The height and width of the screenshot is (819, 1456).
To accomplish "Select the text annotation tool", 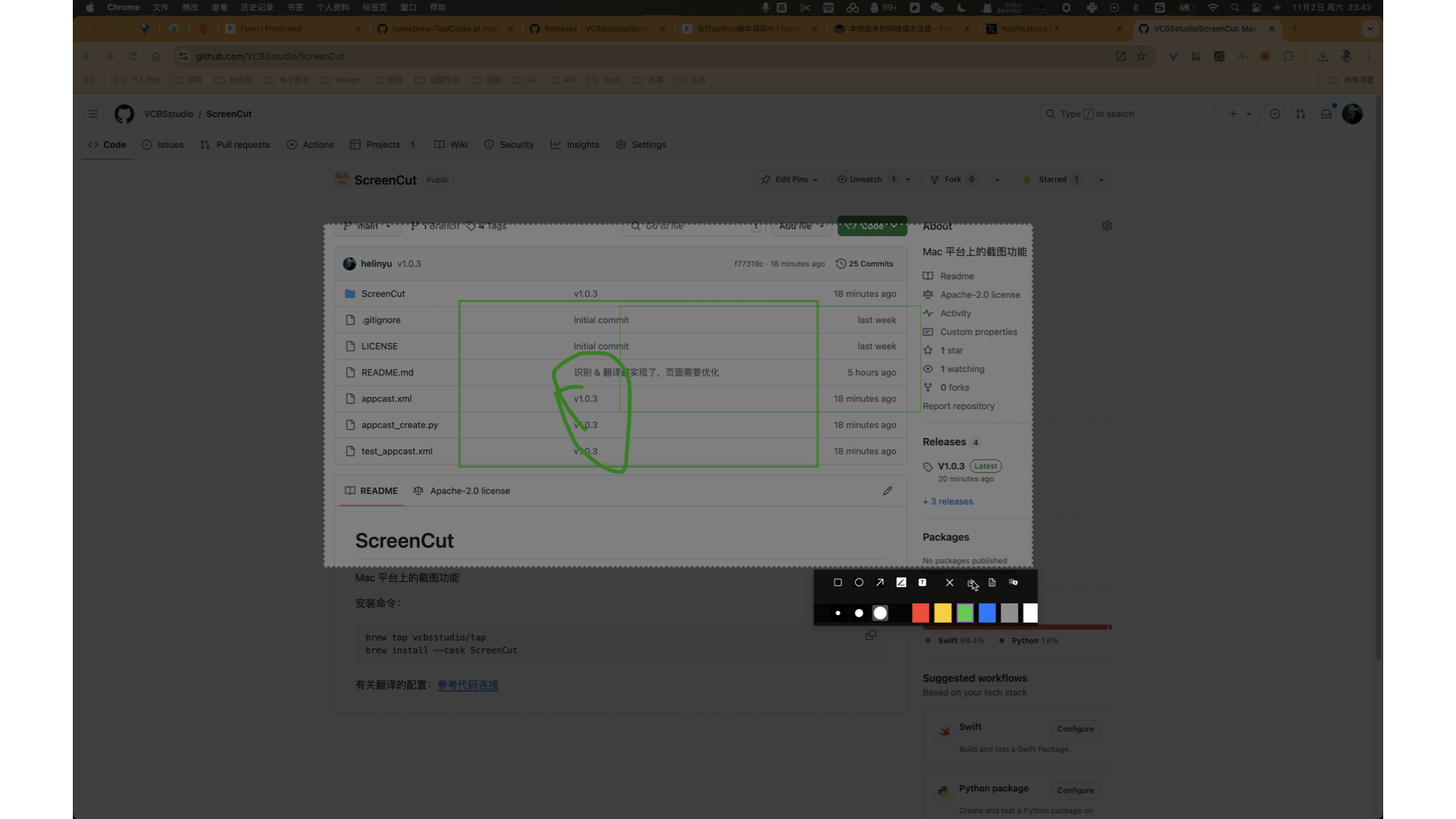I will click(922, 582).
